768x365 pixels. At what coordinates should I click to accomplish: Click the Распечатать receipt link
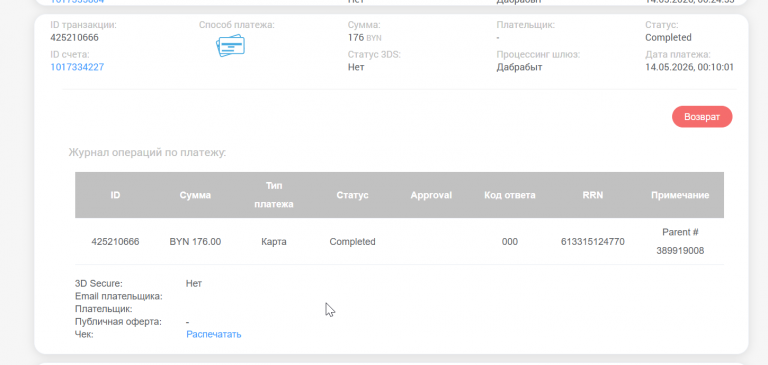coord(214,335)
